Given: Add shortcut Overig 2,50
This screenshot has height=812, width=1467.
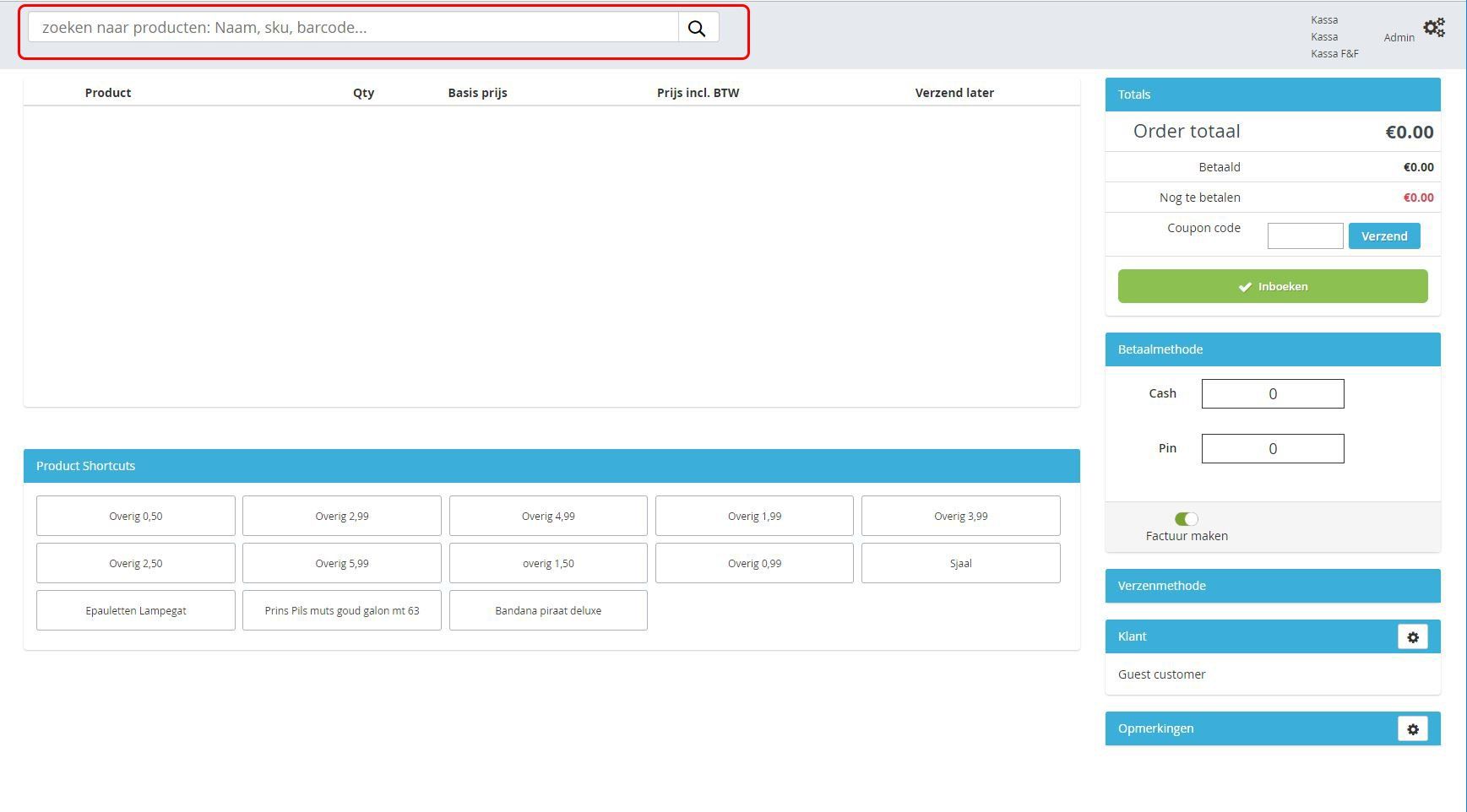Looking at the screenshot, I should click(136, 563).
